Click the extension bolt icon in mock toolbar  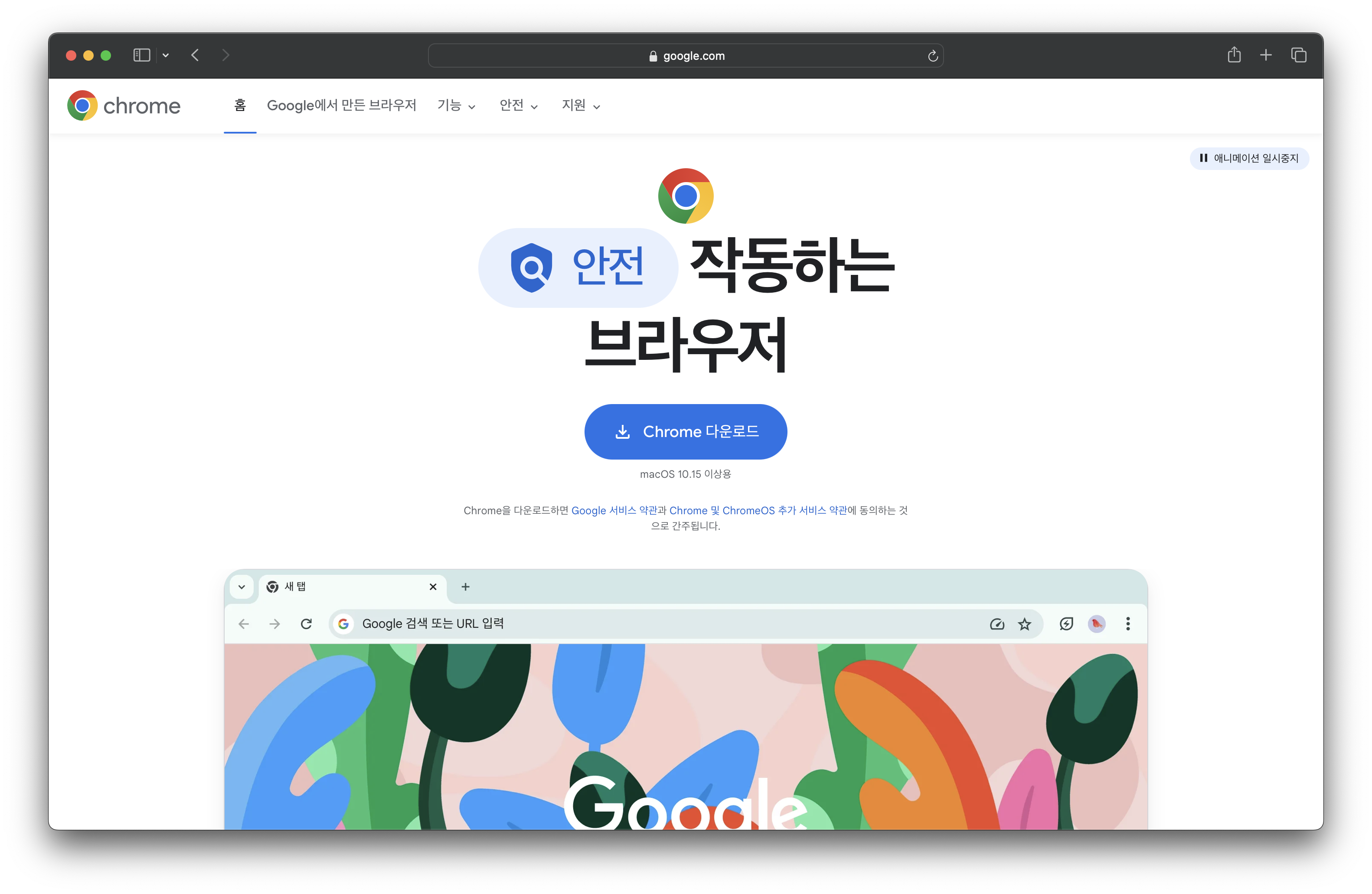1066,623
